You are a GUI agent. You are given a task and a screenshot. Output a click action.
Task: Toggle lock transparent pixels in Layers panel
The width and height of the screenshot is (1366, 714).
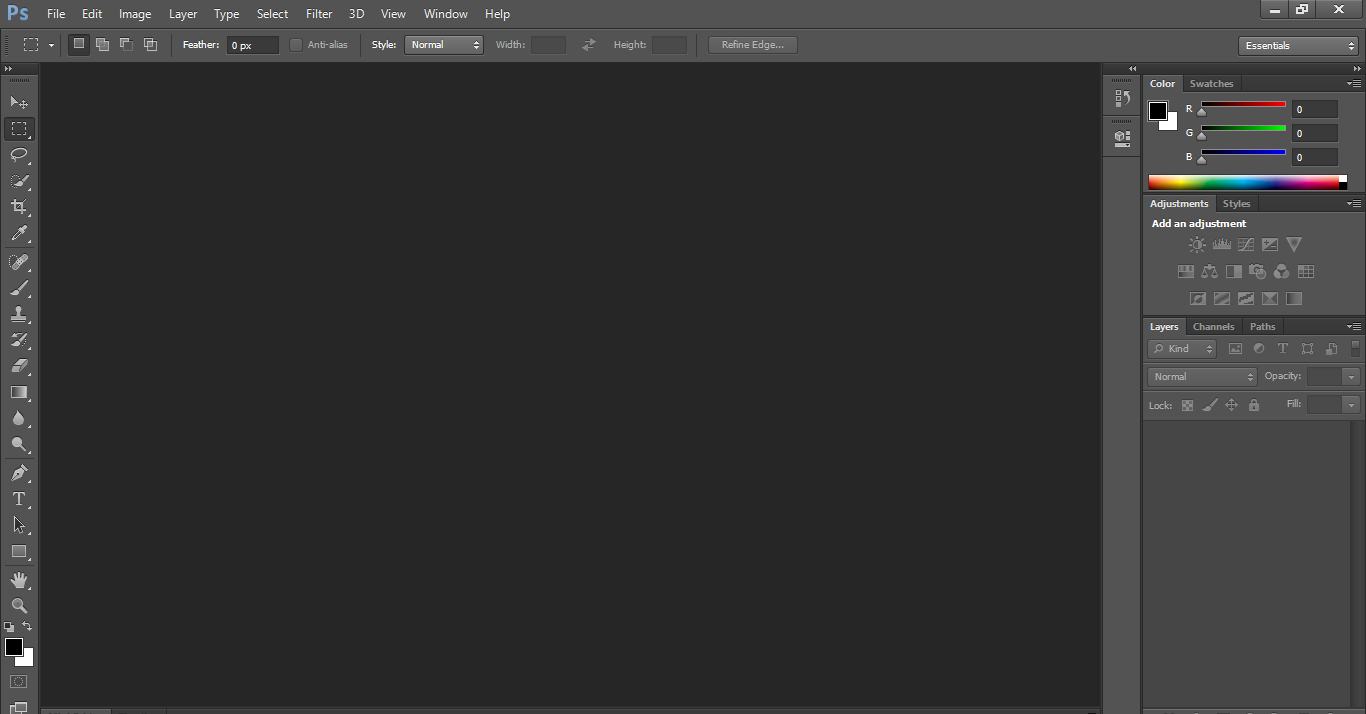[x=1187, y=405]
